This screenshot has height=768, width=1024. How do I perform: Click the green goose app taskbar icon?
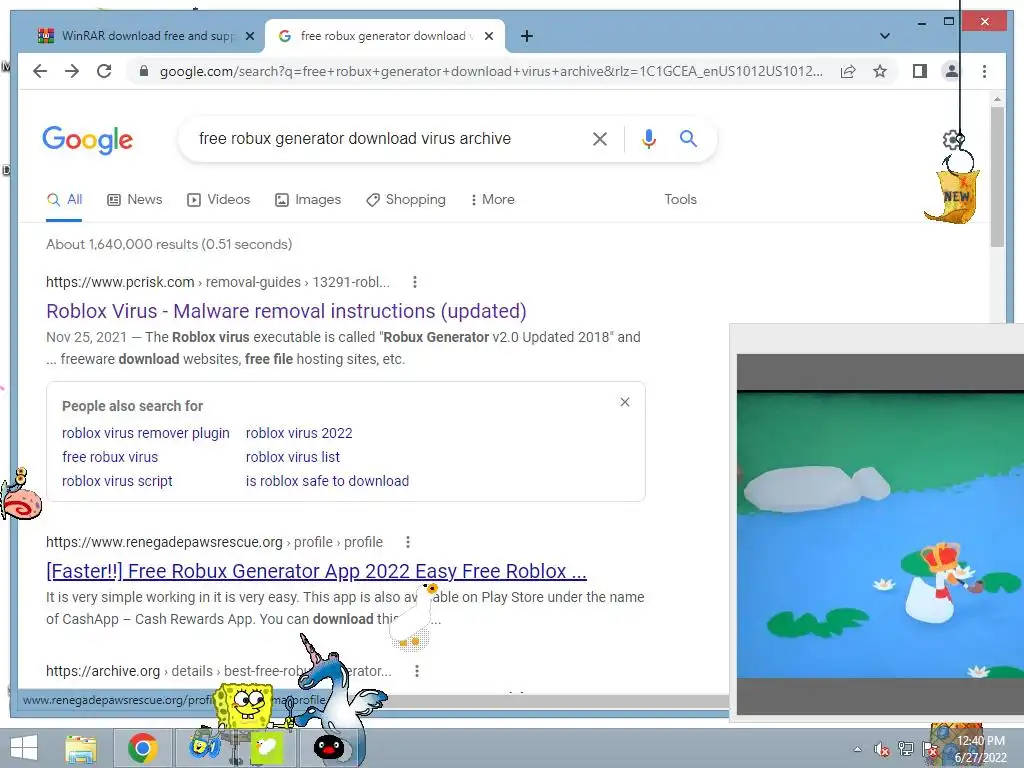click(267, 748)
